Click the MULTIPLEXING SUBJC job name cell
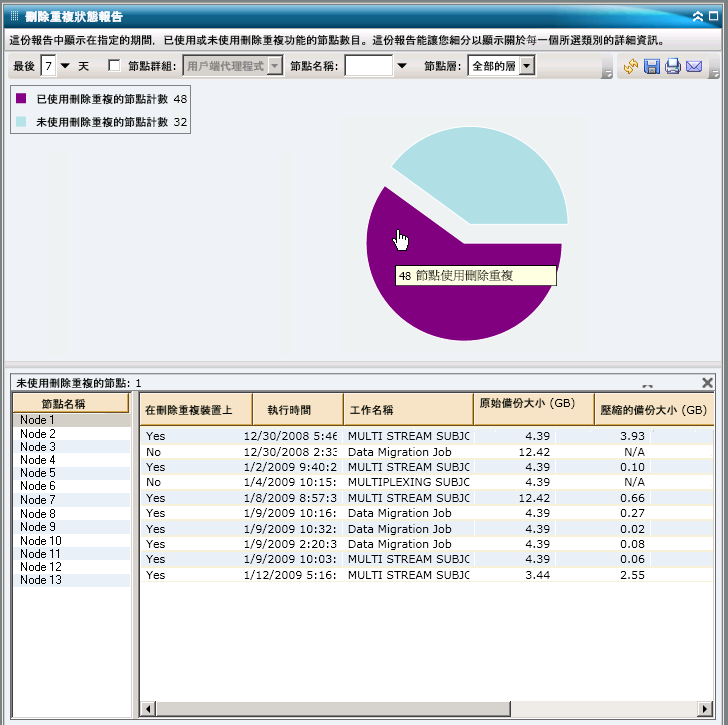Viewport: 728px width, 725px height. [409, 482]
